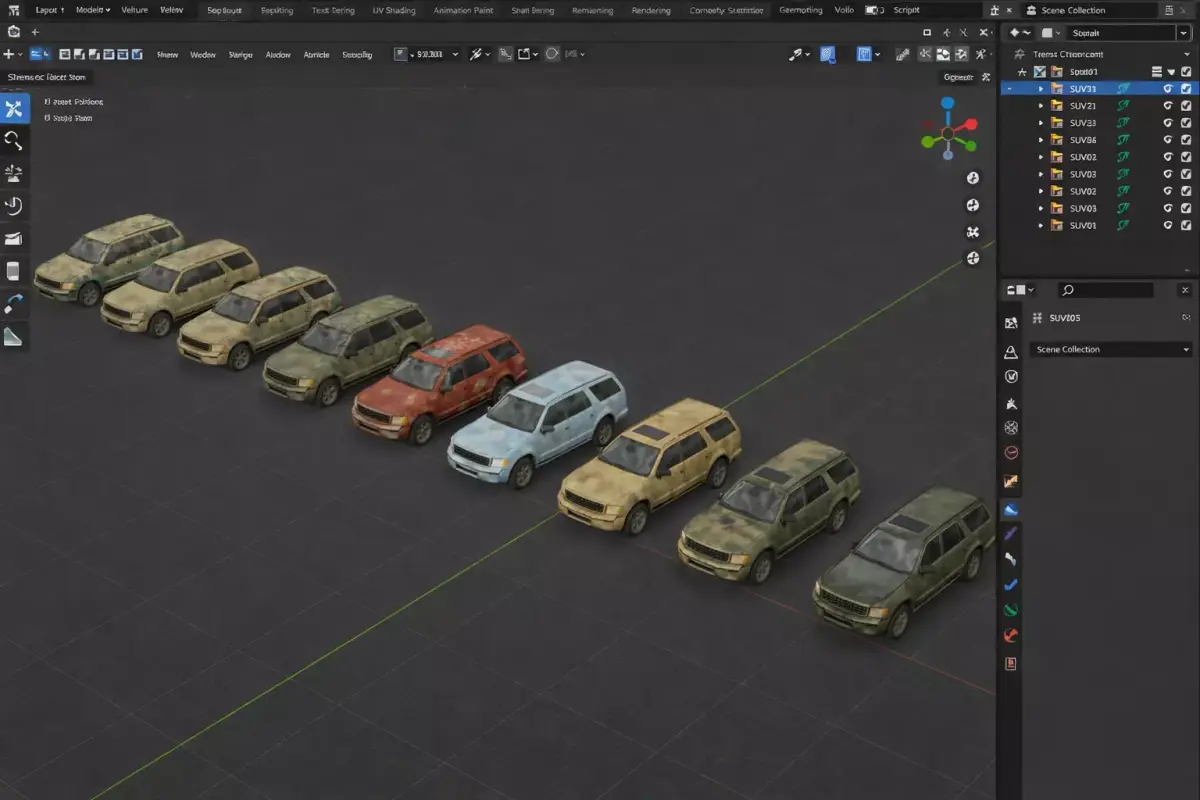Viewport: 1200px width, 800px height.
Task: Click the filter funnel icon on Spott01 row
Action: tap(1171, 72)
